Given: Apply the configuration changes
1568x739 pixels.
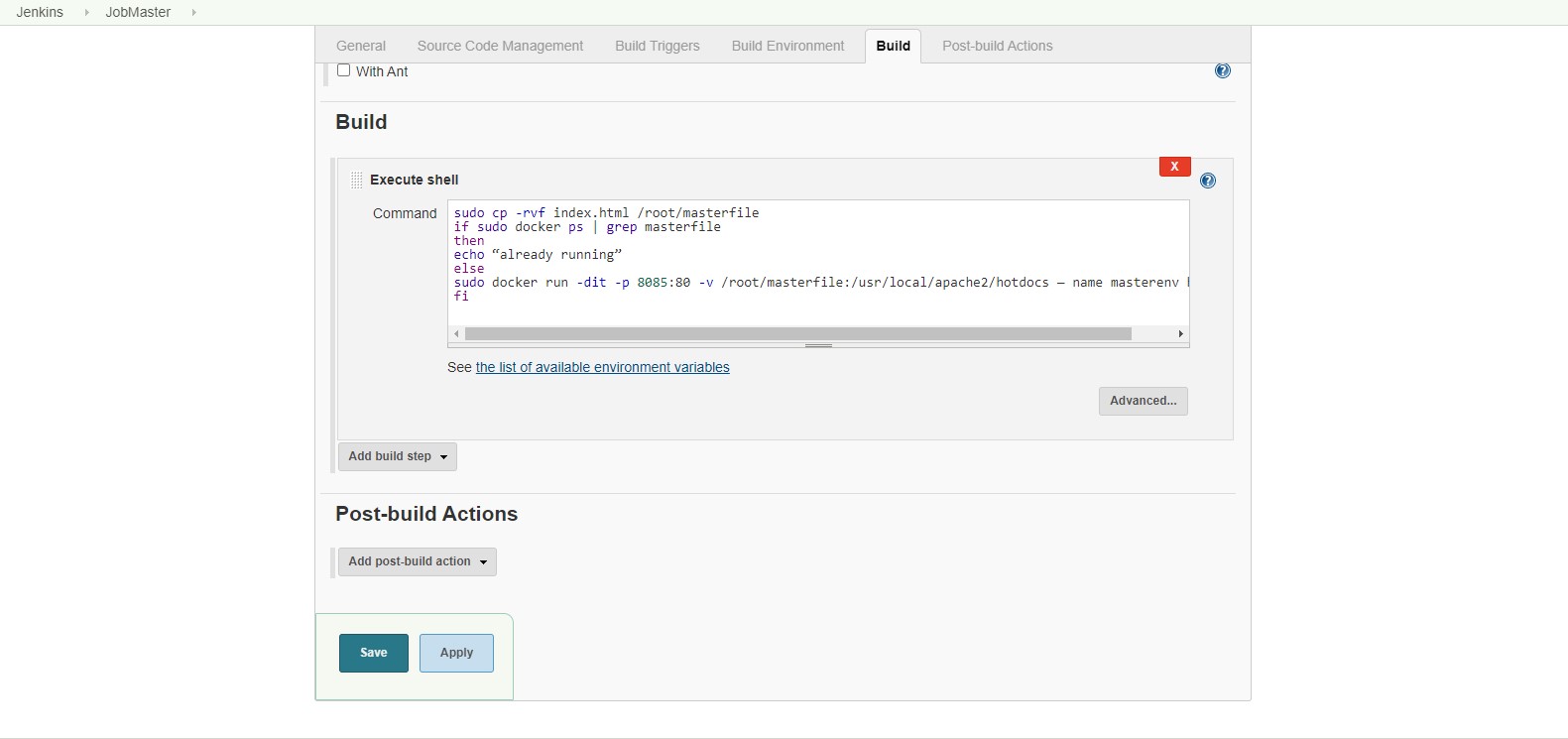Looking at the screenshot, I should pyautogui.click(x=456, y=653).
